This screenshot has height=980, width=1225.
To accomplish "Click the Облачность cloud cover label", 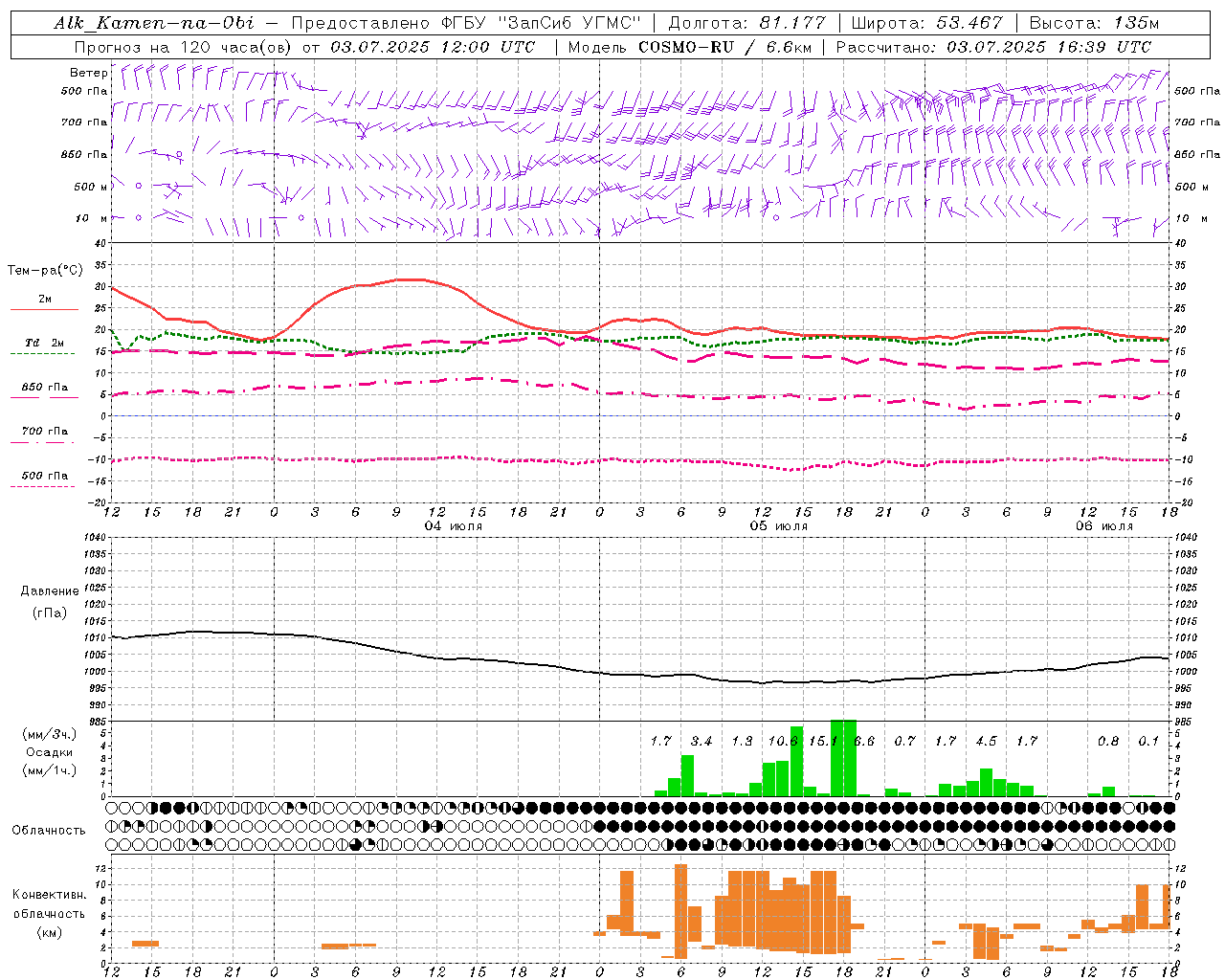I will (x=49, y=830).
